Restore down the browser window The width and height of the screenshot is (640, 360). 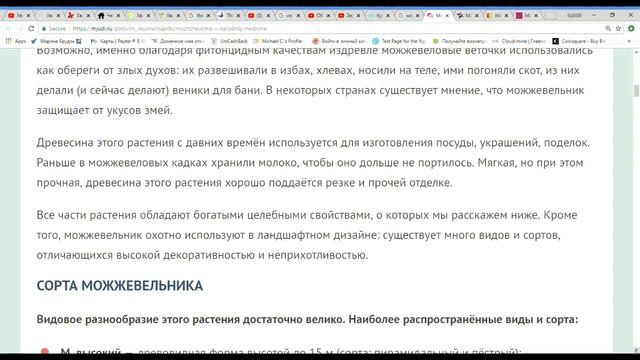click(x=612, y=15)
